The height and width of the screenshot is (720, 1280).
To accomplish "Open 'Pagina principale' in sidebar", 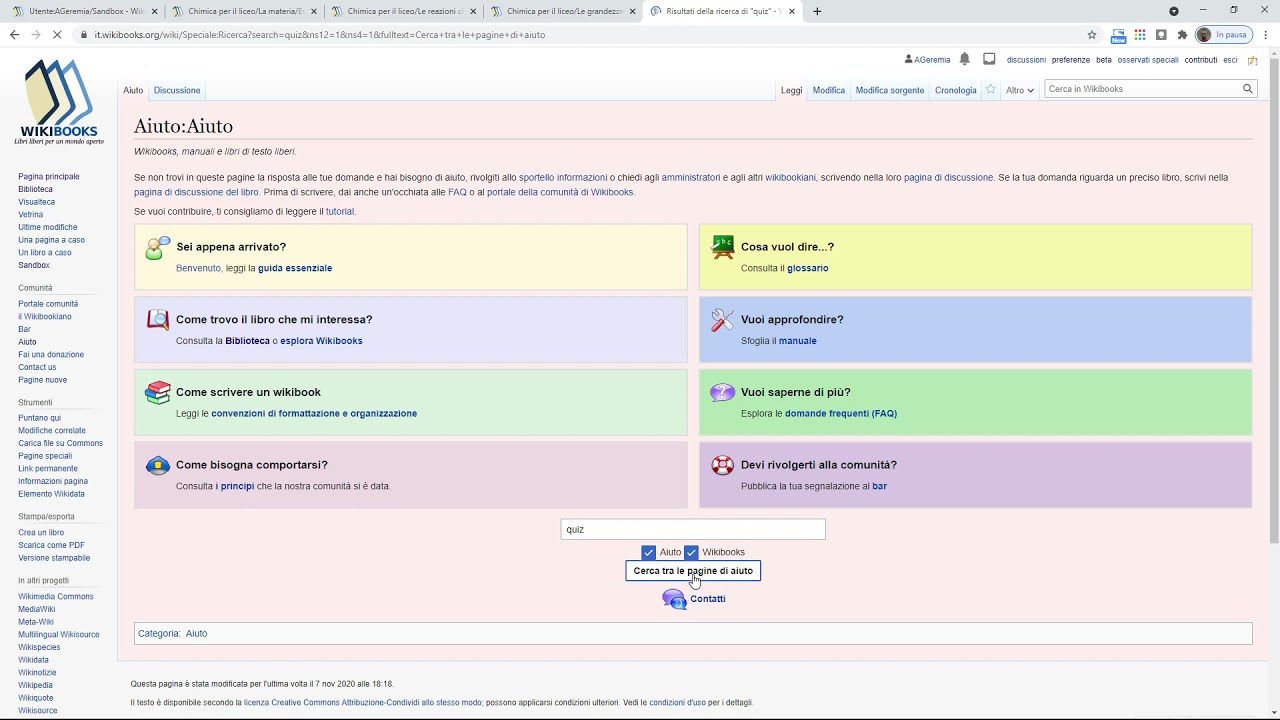I will click(49, 177).
